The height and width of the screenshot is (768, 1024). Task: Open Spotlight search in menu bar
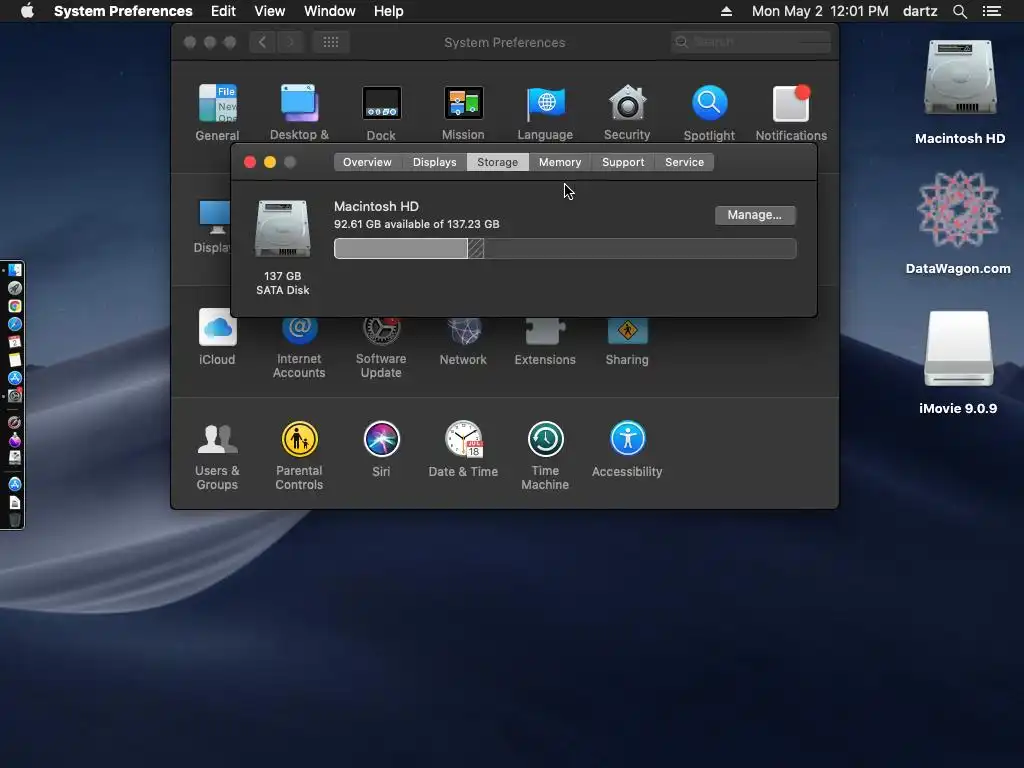click(960, 11)
